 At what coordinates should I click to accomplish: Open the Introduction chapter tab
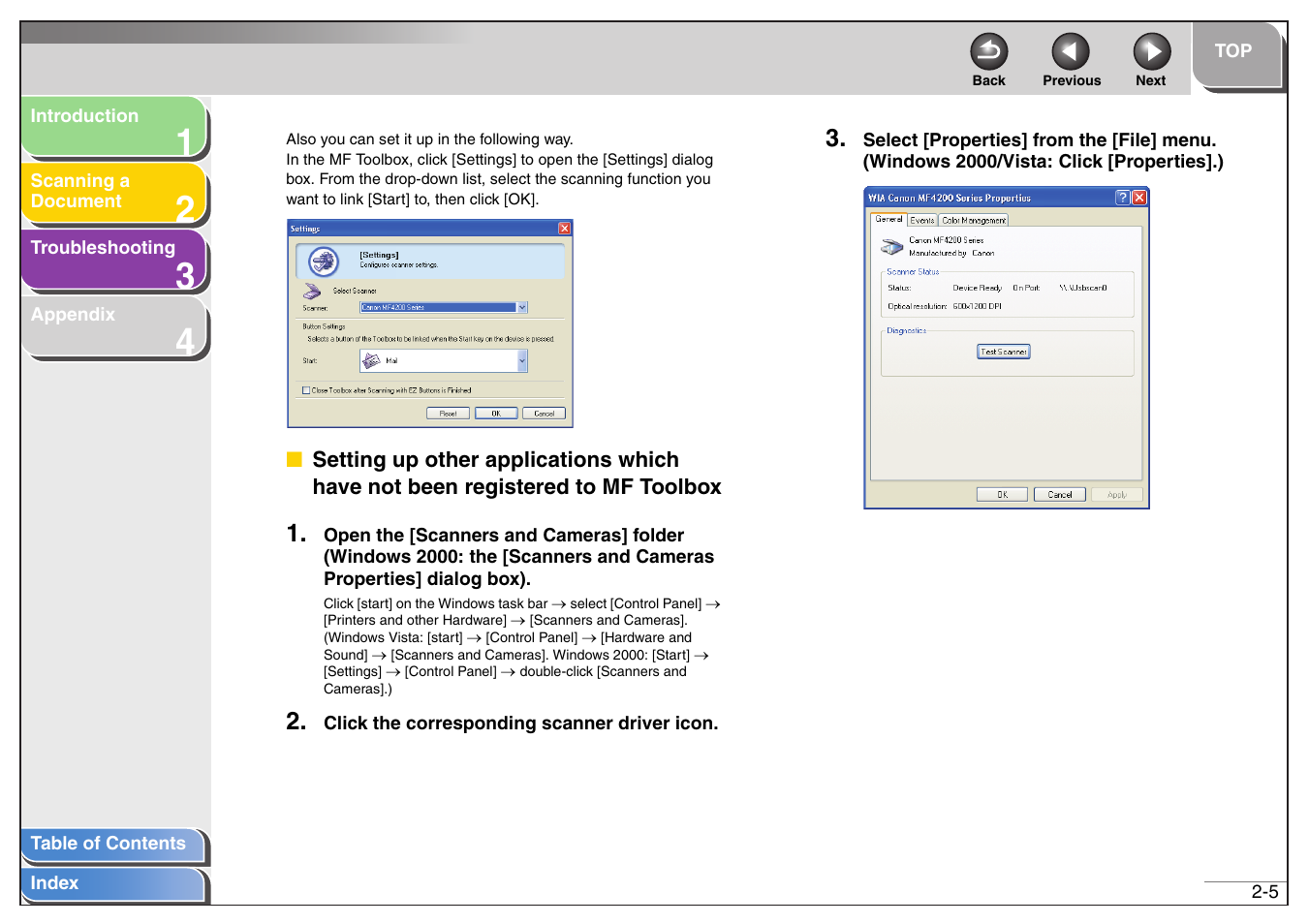(x=113, y=126)
